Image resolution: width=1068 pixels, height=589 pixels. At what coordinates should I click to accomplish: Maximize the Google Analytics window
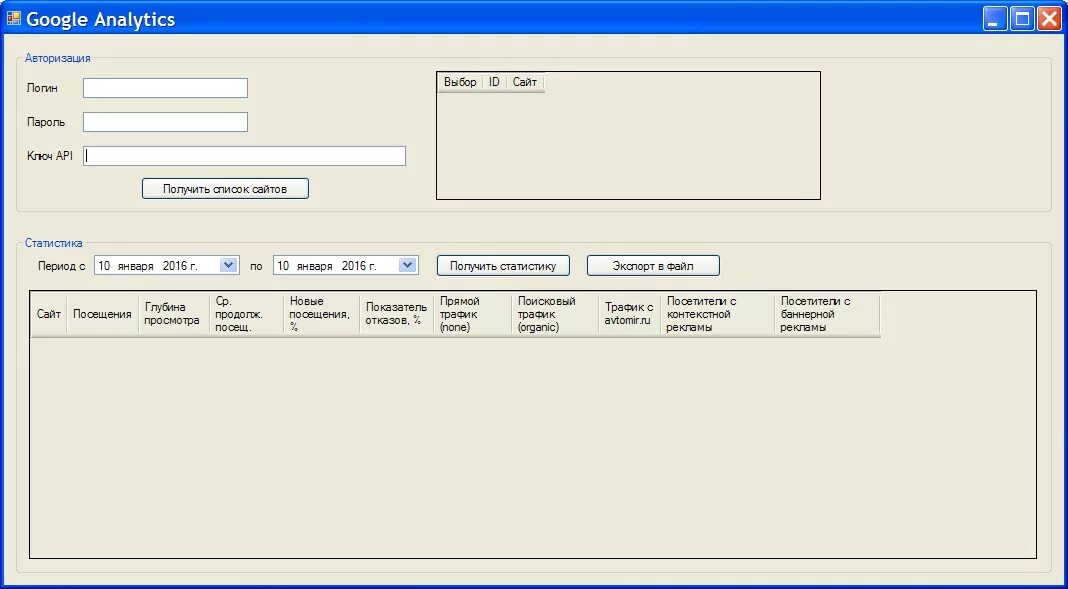coord(1022,18)
